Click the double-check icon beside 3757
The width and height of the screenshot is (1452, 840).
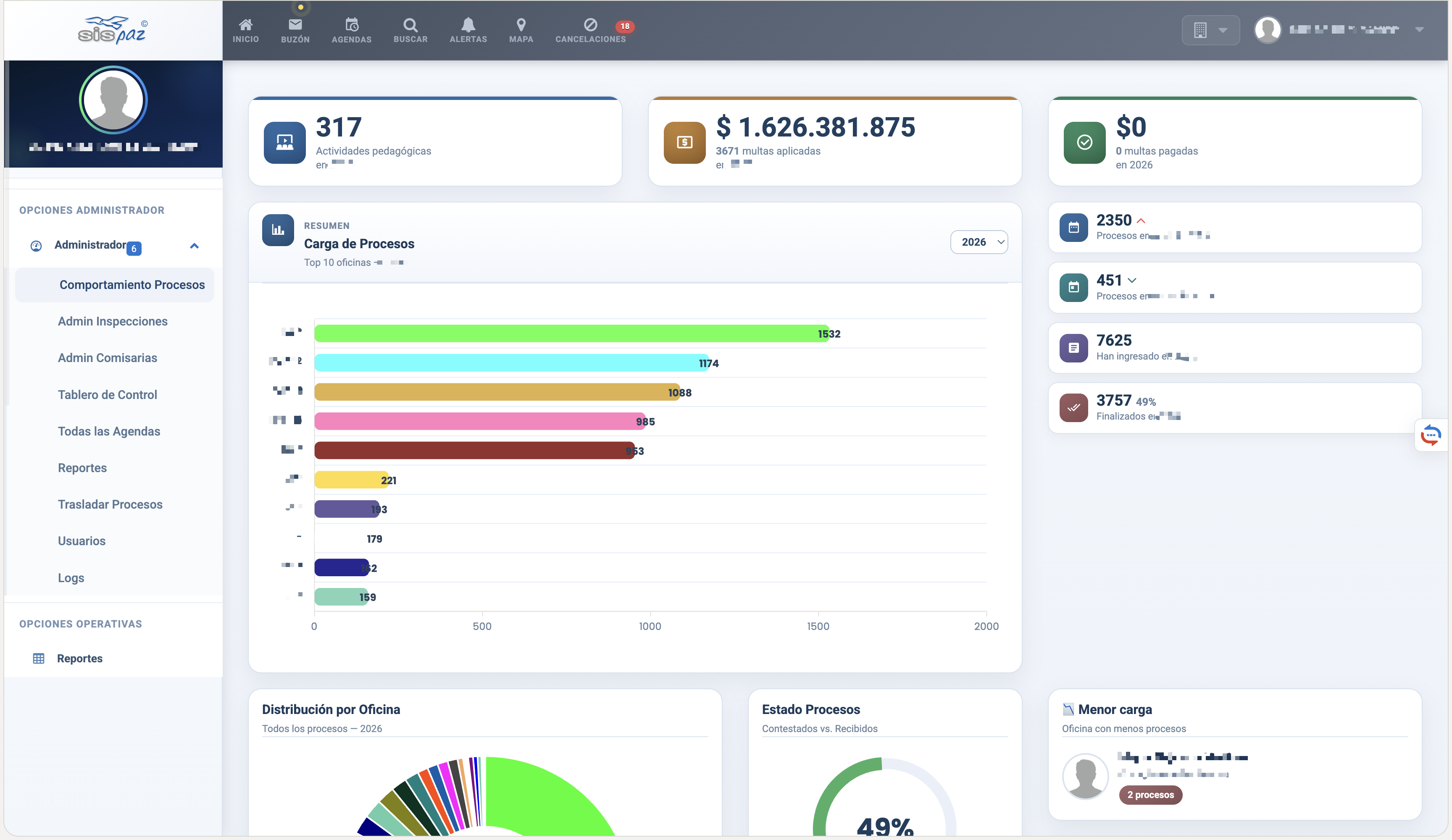(1073, 408)
